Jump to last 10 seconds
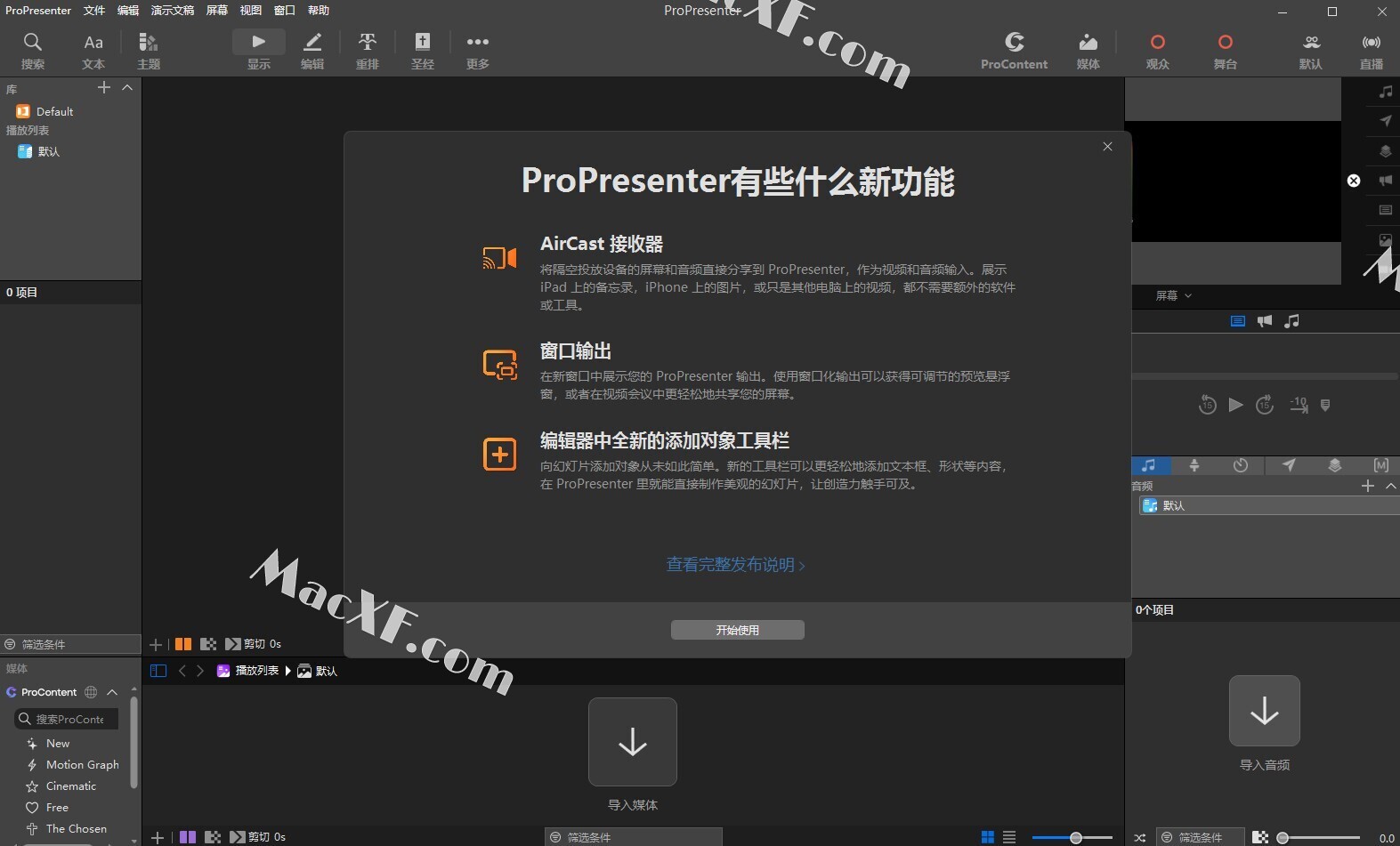1400x846 pixels. pos(1299,405)
